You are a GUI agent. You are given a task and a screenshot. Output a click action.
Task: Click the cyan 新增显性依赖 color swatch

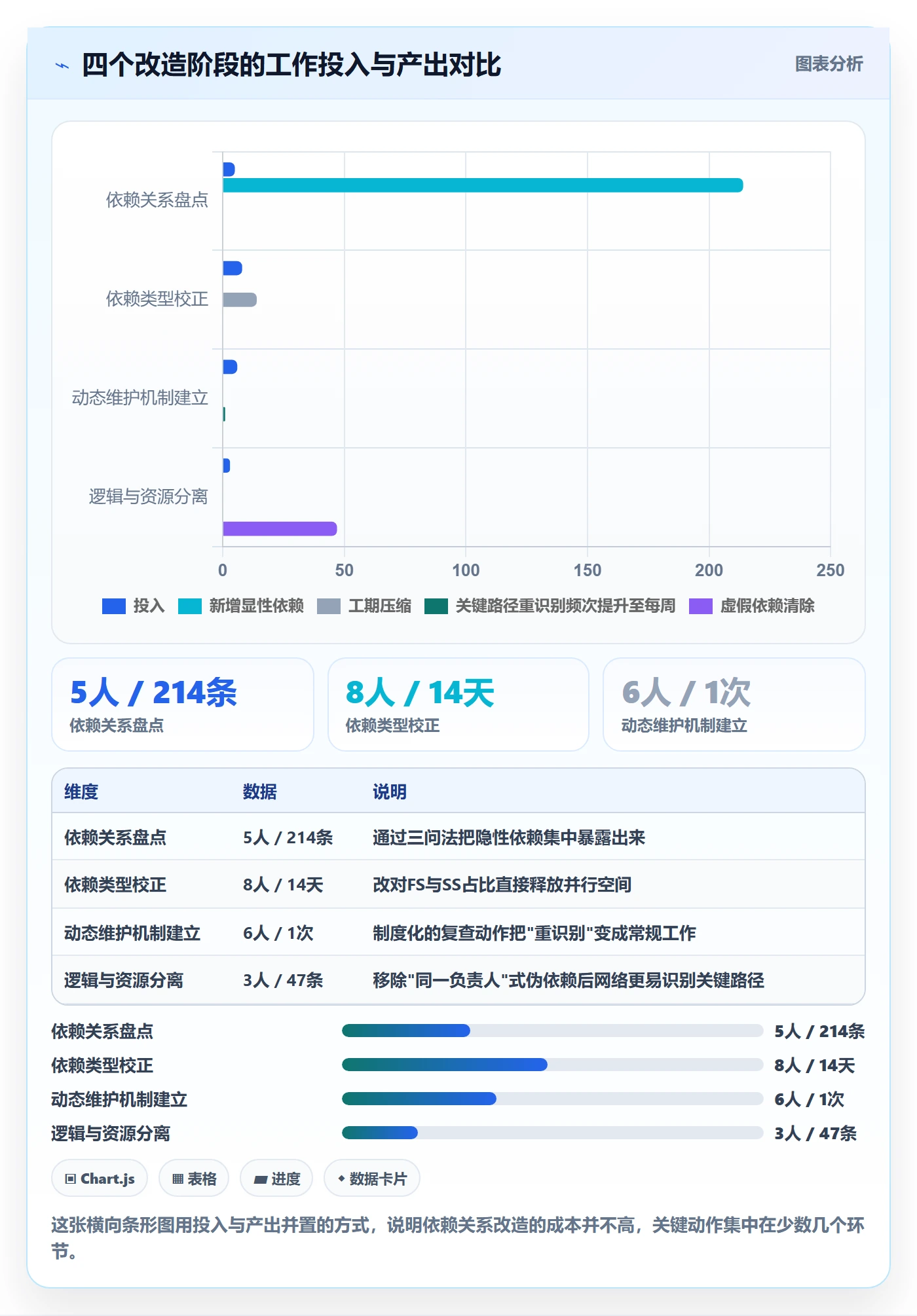[190, 606]
